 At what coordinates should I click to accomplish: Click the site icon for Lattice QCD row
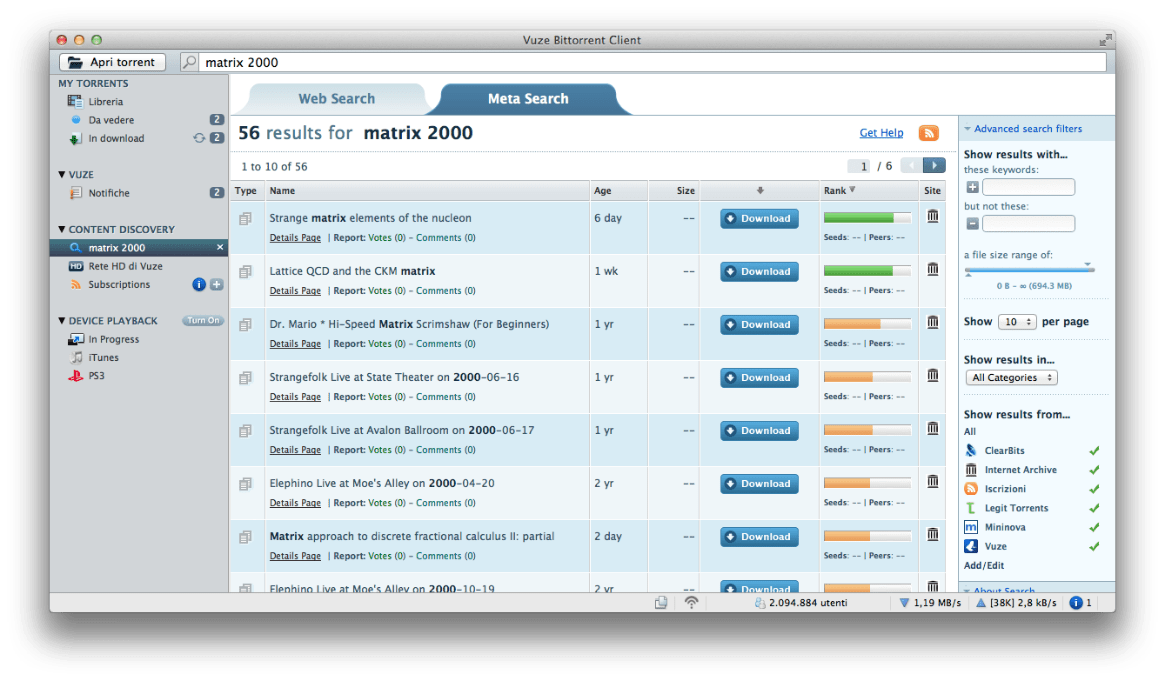coord(932,269)
